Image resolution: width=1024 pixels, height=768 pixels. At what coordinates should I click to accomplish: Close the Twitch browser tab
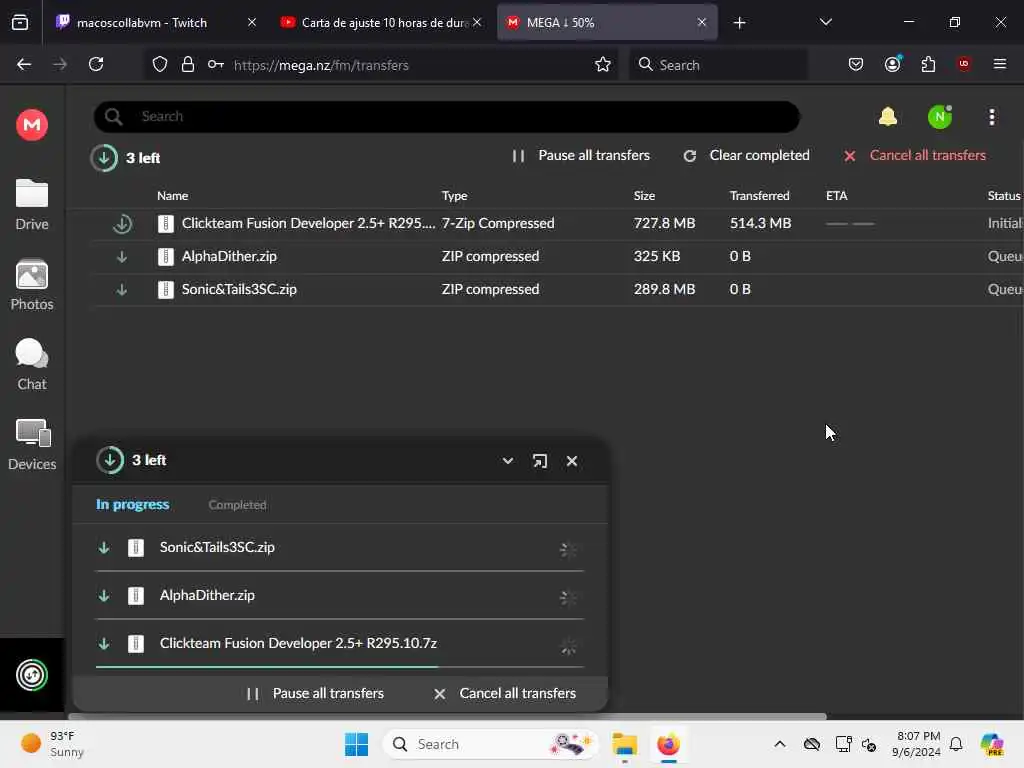[251, 22]
